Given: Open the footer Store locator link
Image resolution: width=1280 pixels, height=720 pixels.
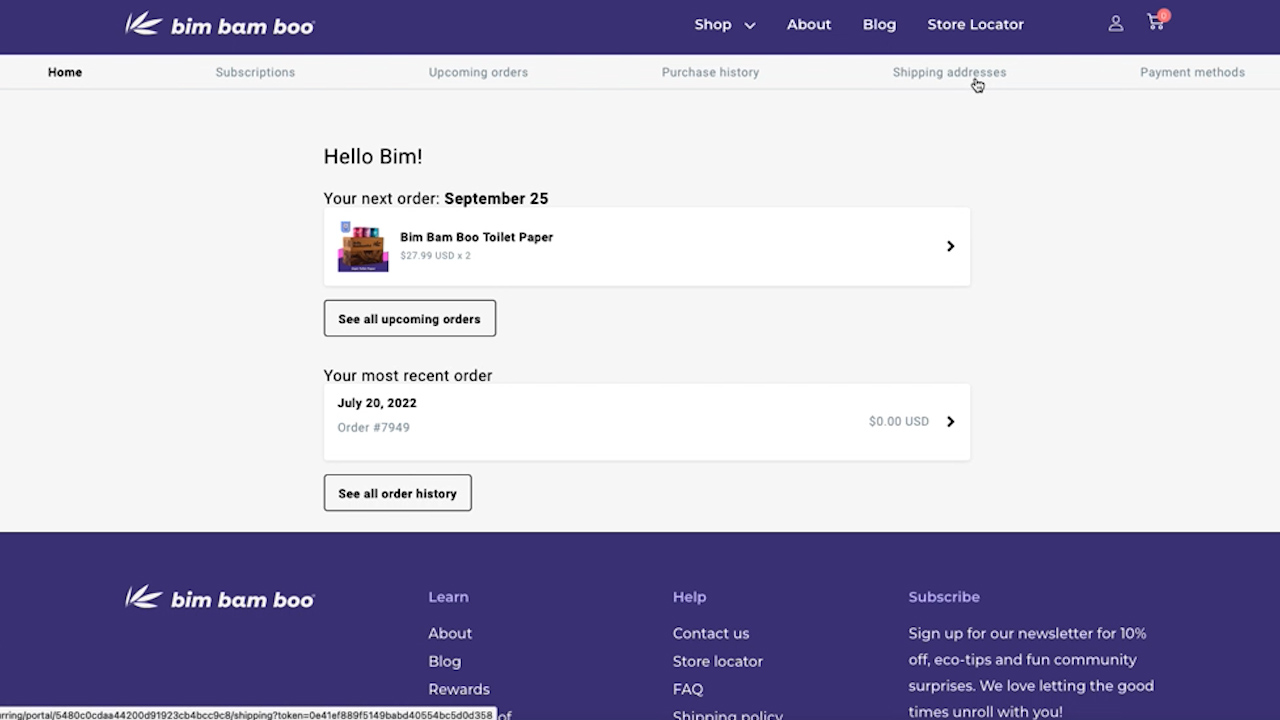Looking at the screenshot, I should pyautogui.click(x=718, y=661).
